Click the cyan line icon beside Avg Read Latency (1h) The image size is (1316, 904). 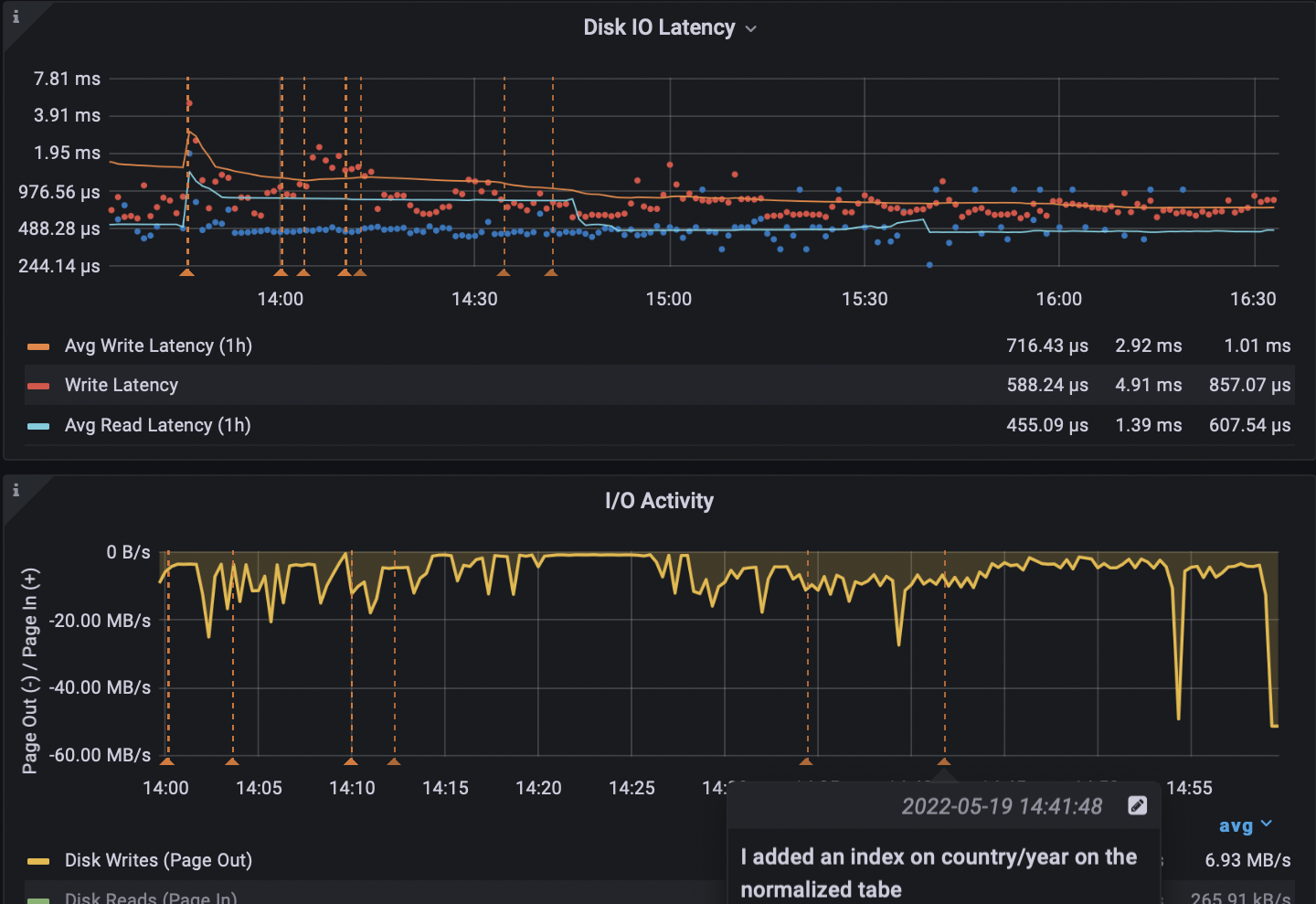[38, 425]
